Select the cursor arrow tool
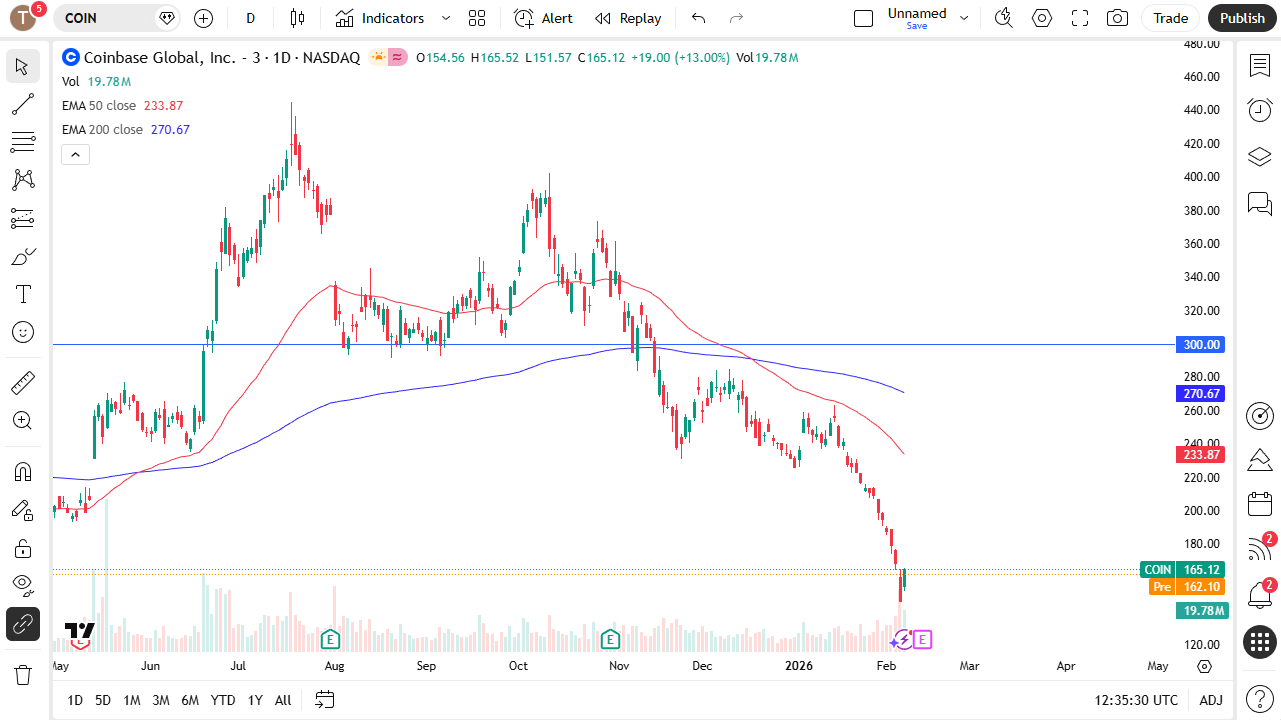Screen dimensions: 1281x720 pyautogui.click(x=22, y=67)
